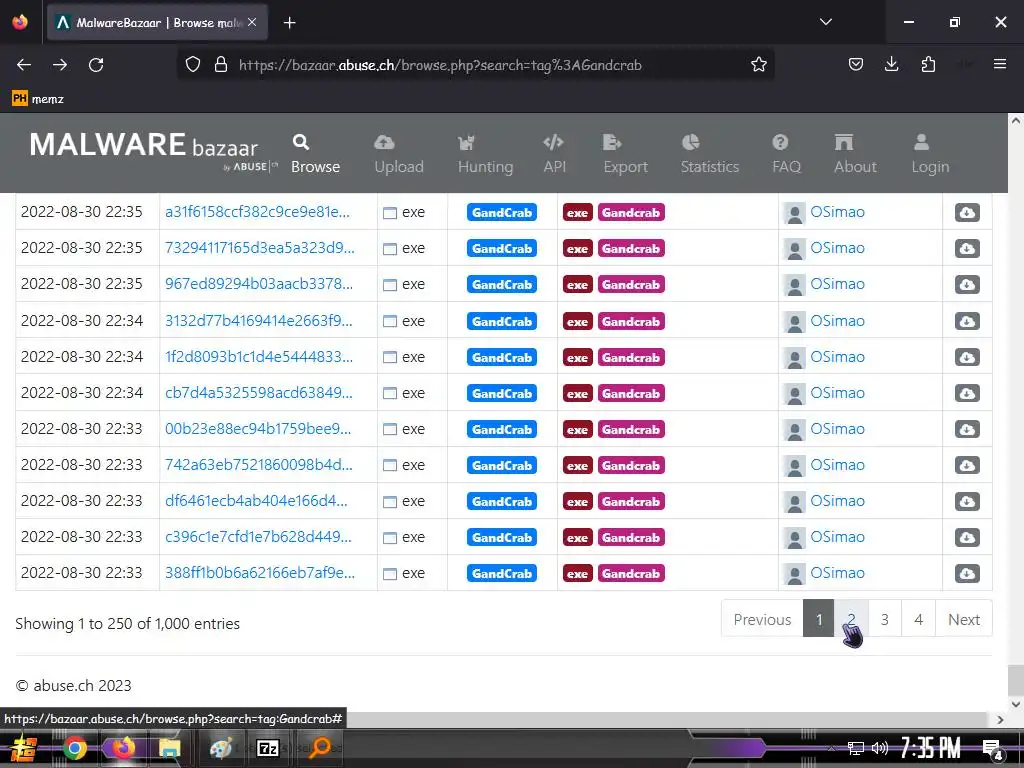List all tabs dropdown arrow

click(x=825, y=22)
